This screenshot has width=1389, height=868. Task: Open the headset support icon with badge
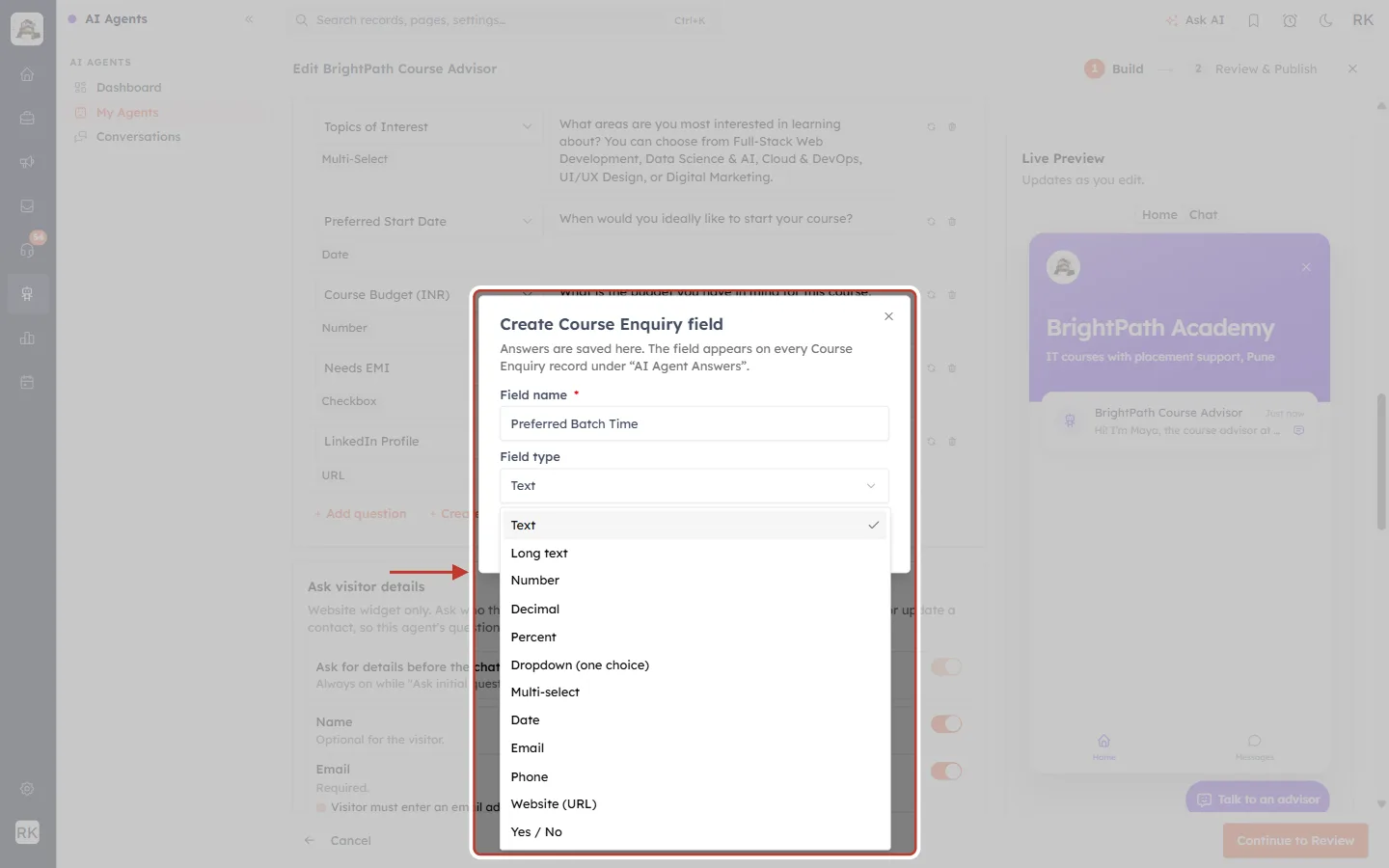tap(27, 250)
